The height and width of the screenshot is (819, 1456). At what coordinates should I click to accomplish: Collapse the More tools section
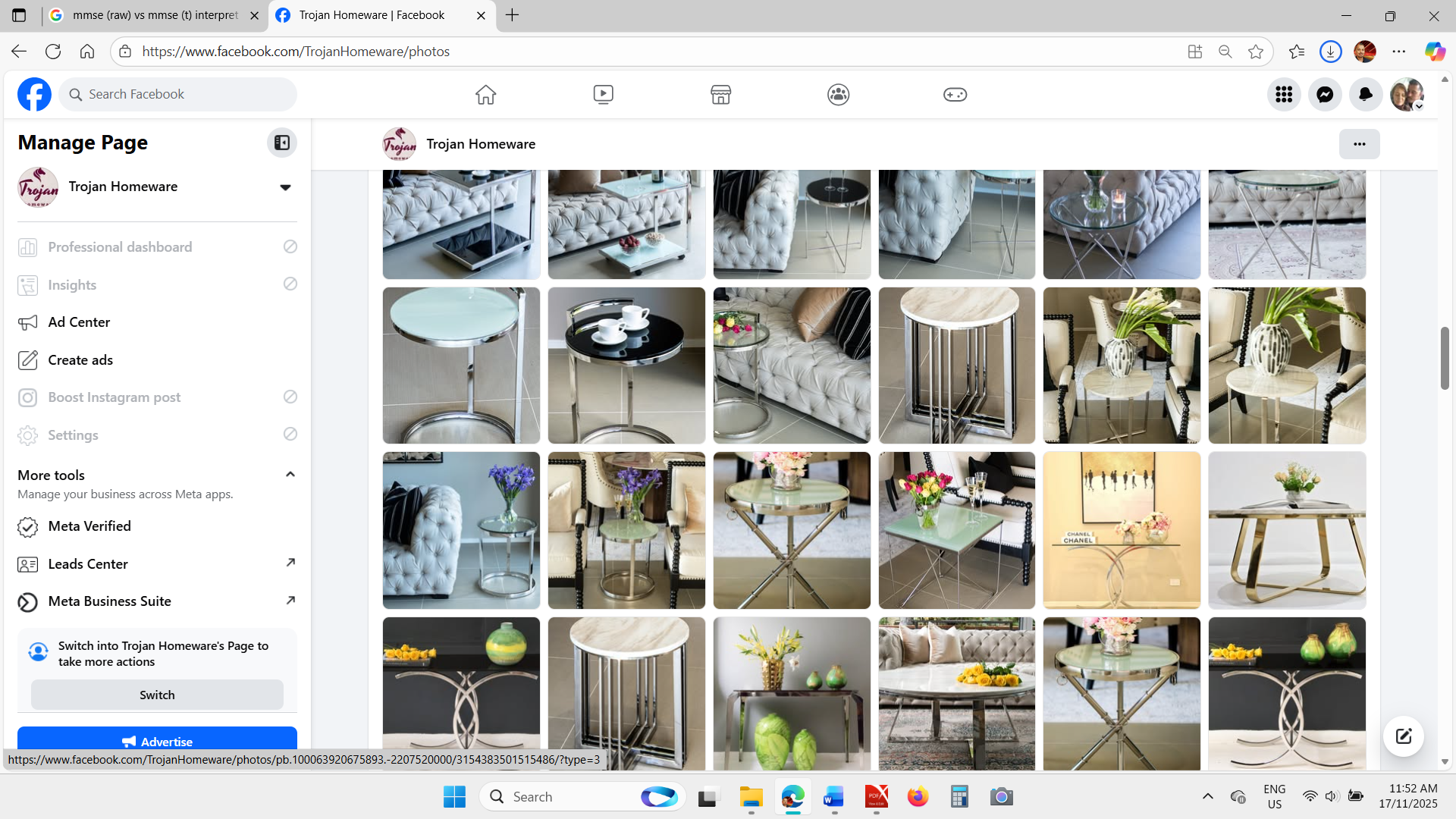point(290,475)
